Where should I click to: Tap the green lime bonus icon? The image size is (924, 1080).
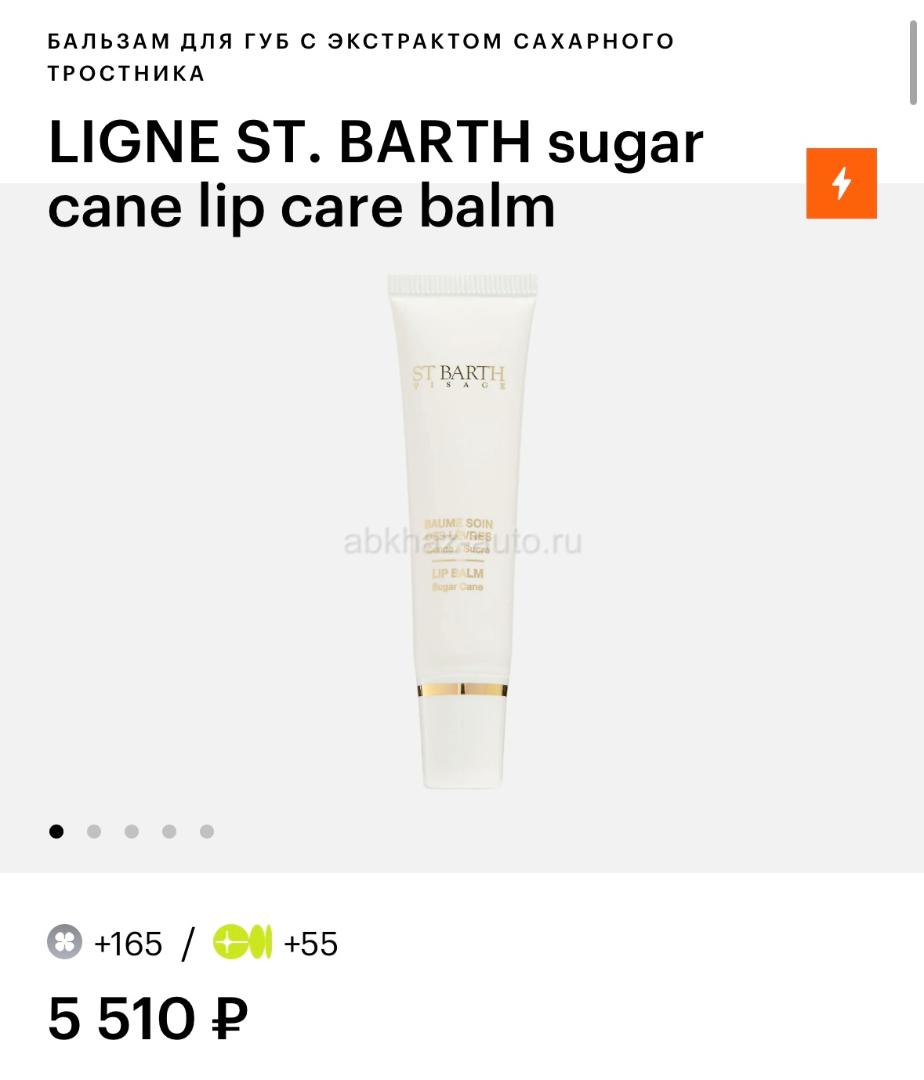(242, 942)
